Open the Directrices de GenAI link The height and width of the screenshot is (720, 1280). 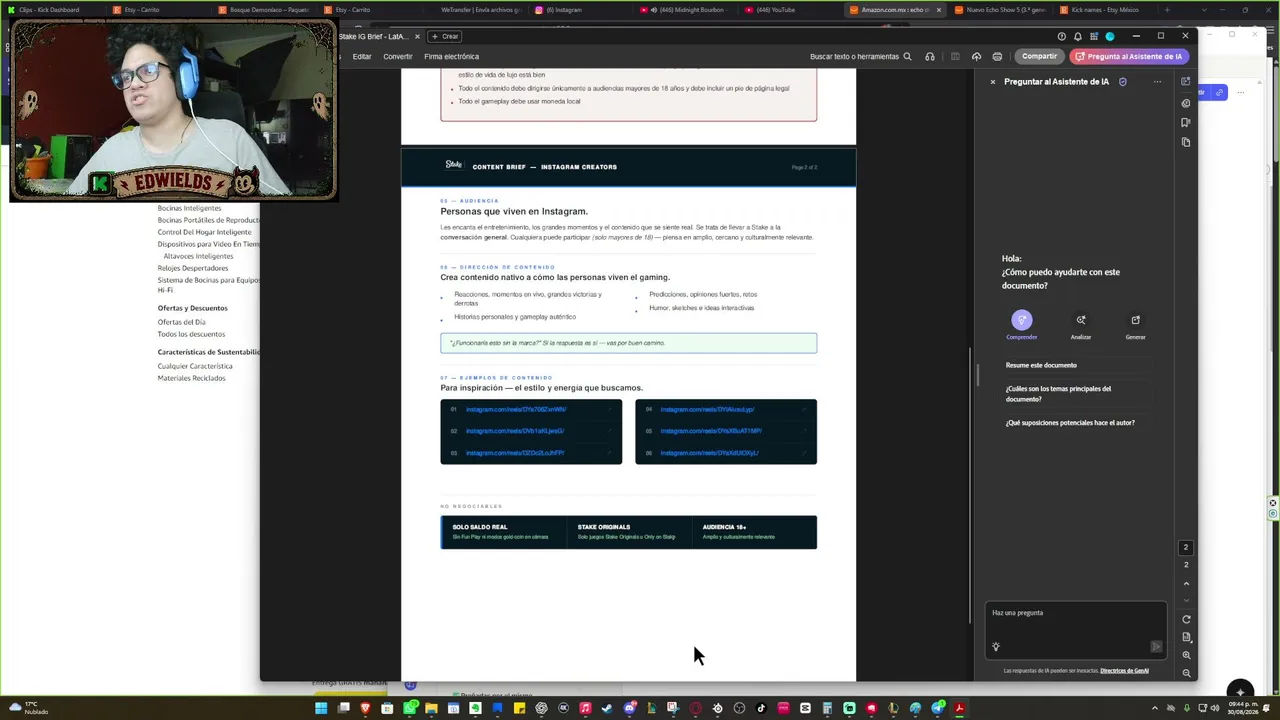(x=1124, y=671)
